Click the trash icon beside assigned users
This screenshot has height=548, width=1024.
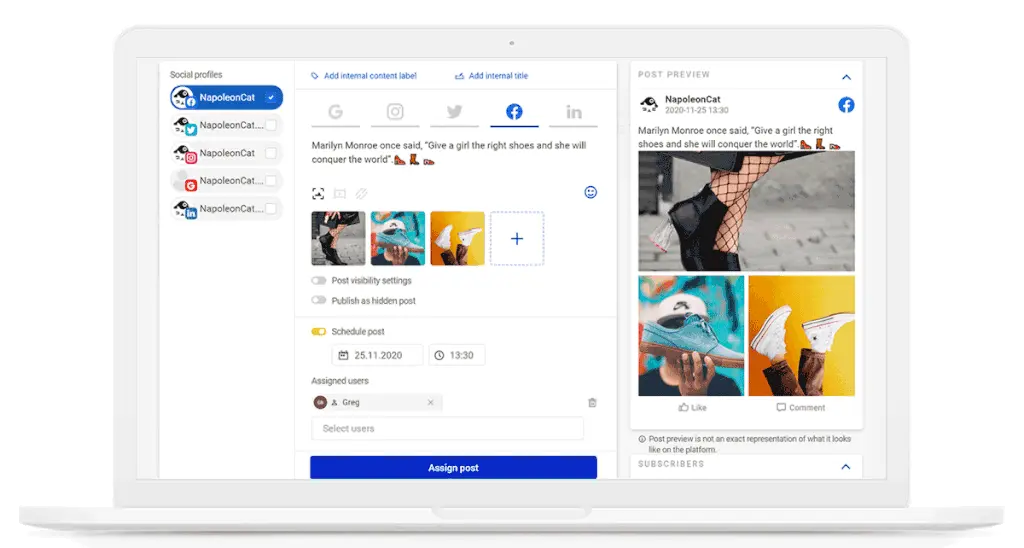[592, 403]
